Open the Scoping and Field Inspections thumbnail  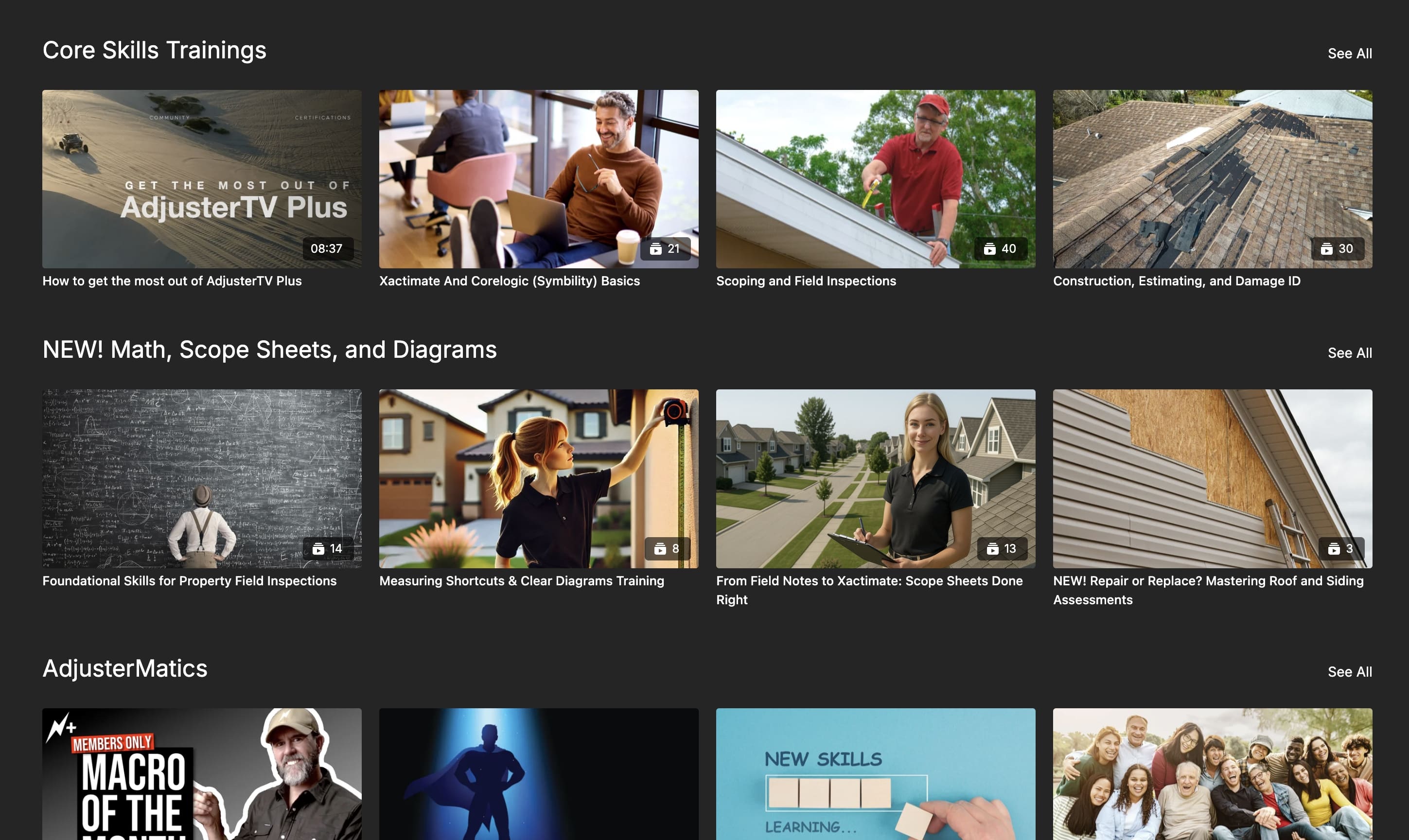tap(875, 179)
